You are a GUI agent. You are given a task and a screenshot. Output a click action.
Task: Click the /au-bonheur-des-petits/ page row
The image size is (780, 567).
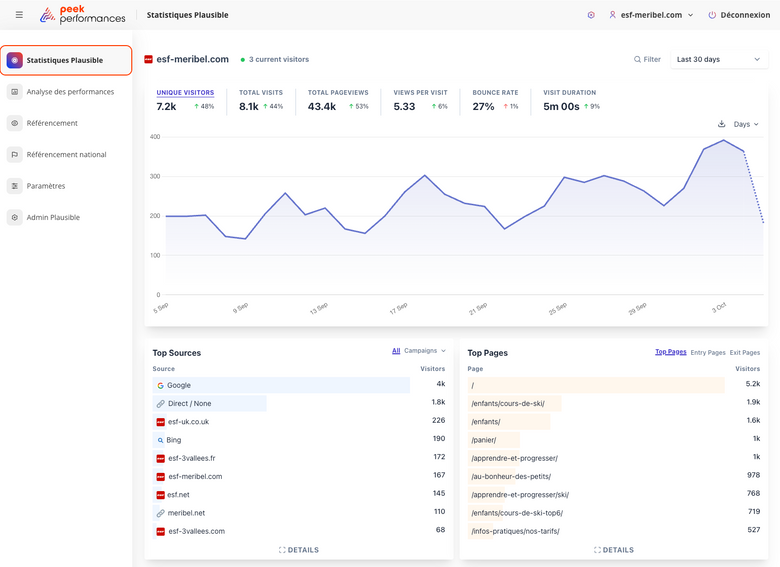coord(614,476)
